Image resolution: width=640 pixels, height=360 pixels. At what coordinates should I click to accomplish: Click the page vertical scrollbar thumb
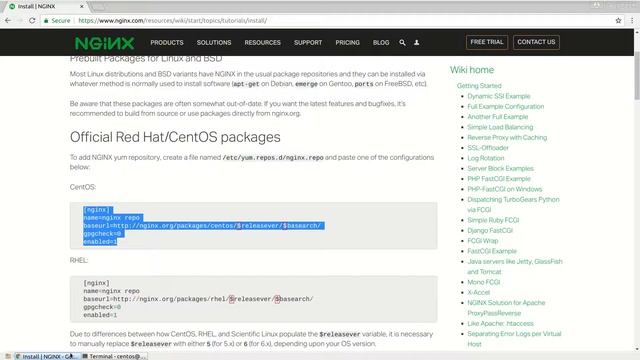637,76
